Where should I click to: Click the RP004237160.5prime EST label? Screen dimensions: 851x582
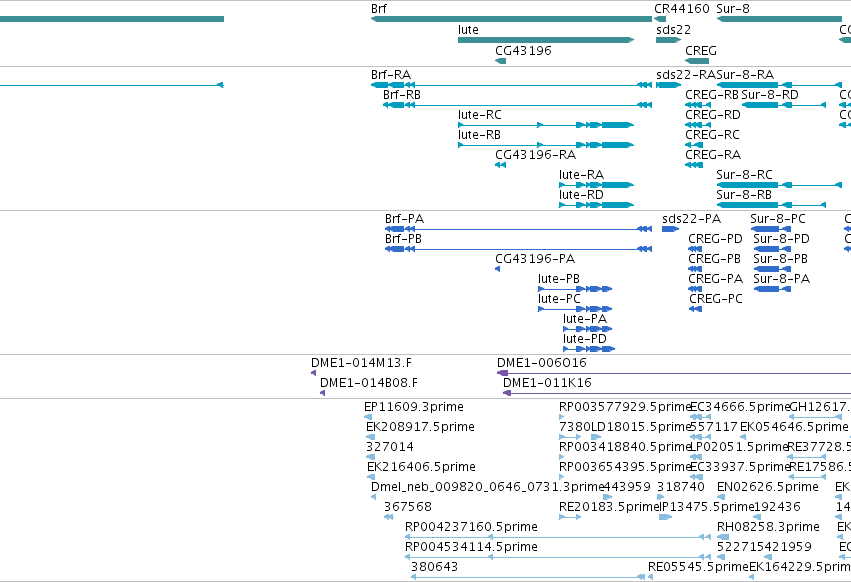point(471,527)
